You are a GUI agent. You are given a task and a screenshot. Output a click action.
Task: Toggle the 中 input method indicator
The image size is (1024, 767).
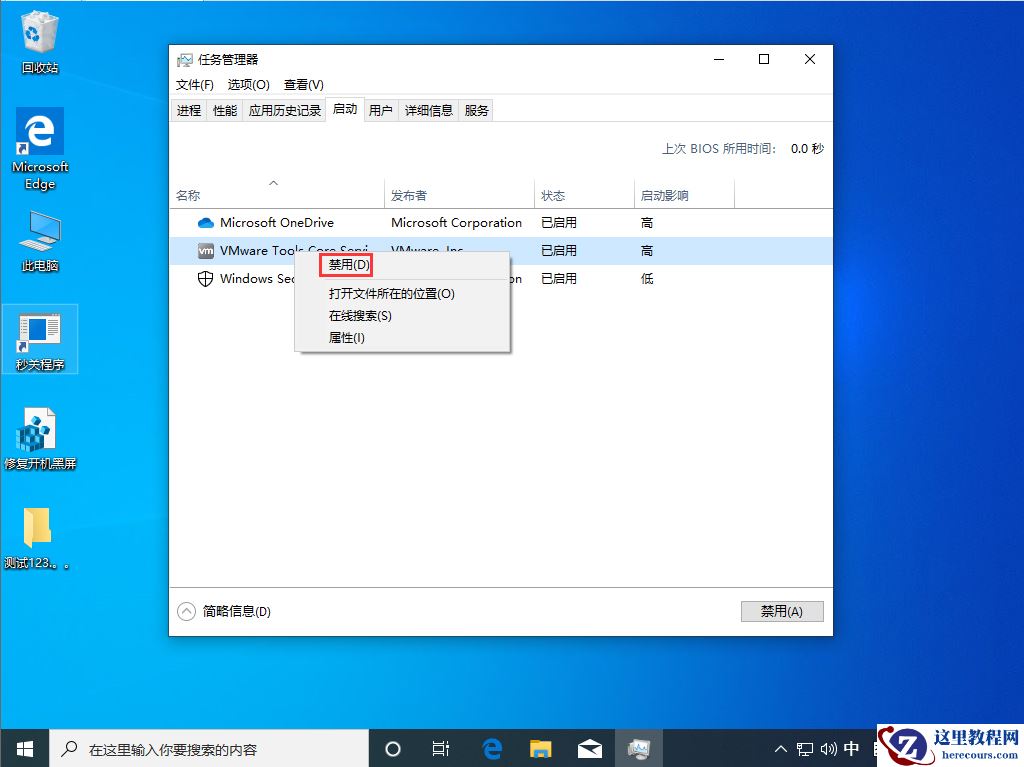coord(851,748)
